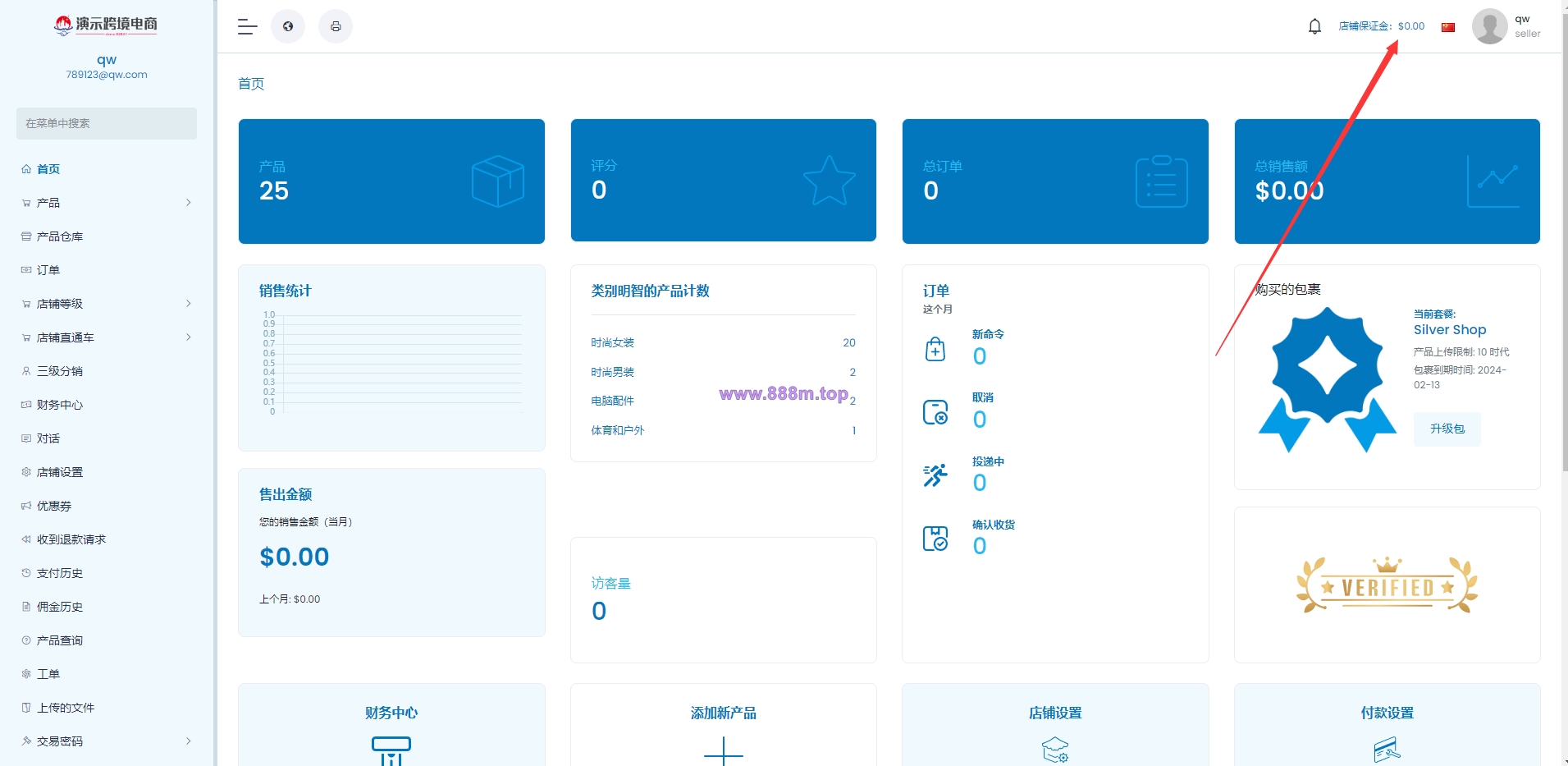Click the Silver Shop badge ribbon image
The height and width of the screenshot is (766, 1568).
[x=1328, y=379]
